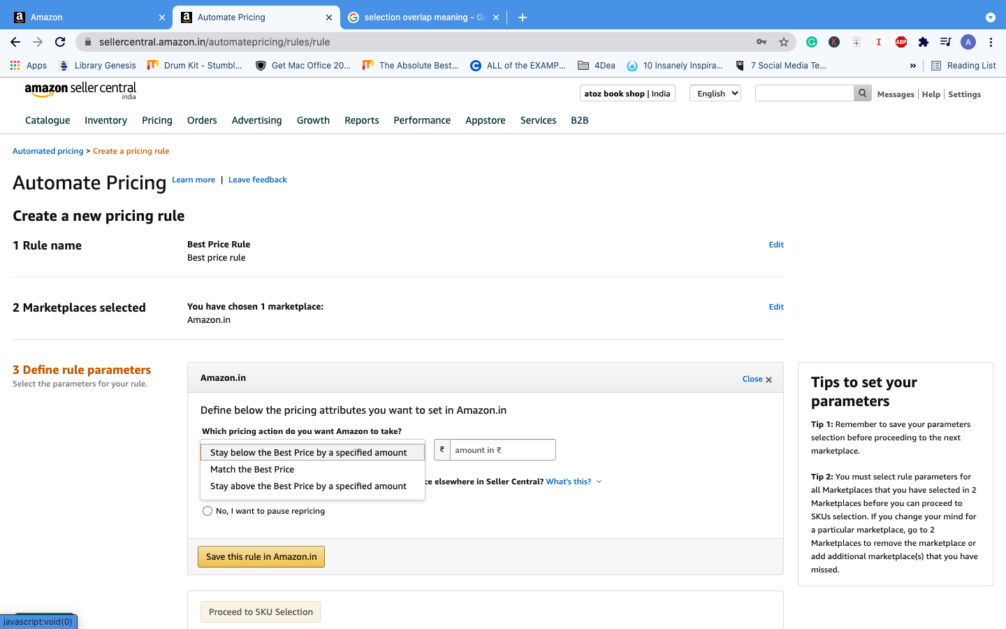Reload the page with the refresh icon

60,42
